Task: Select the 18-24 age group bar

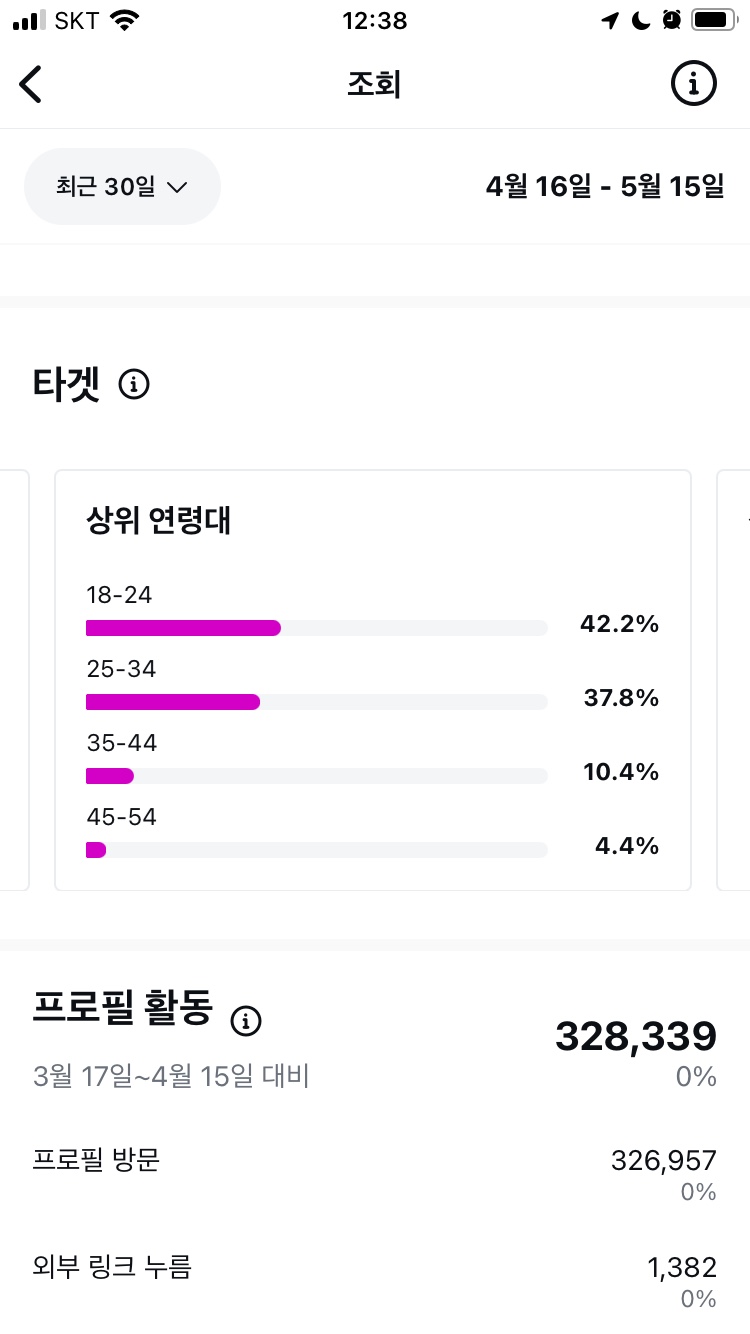Action: [317, 628]
